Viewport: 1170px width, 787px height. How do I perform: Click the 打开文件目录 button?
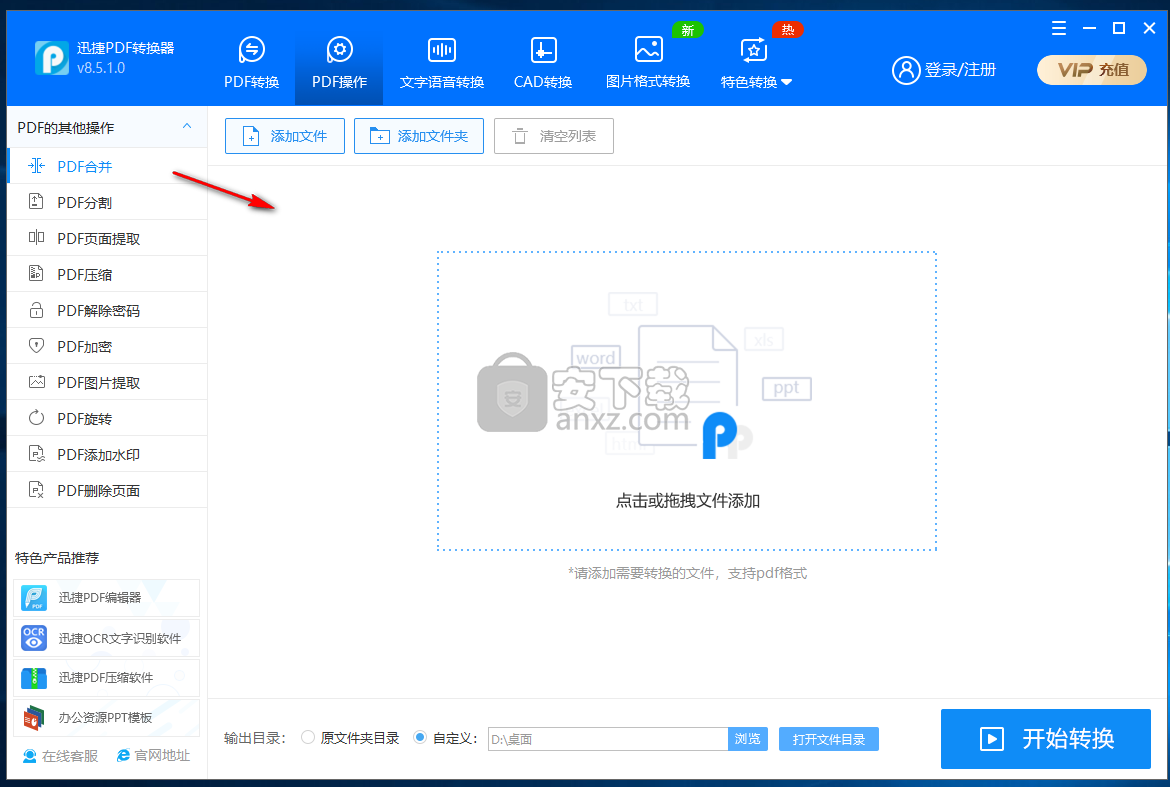click(828, 739)
